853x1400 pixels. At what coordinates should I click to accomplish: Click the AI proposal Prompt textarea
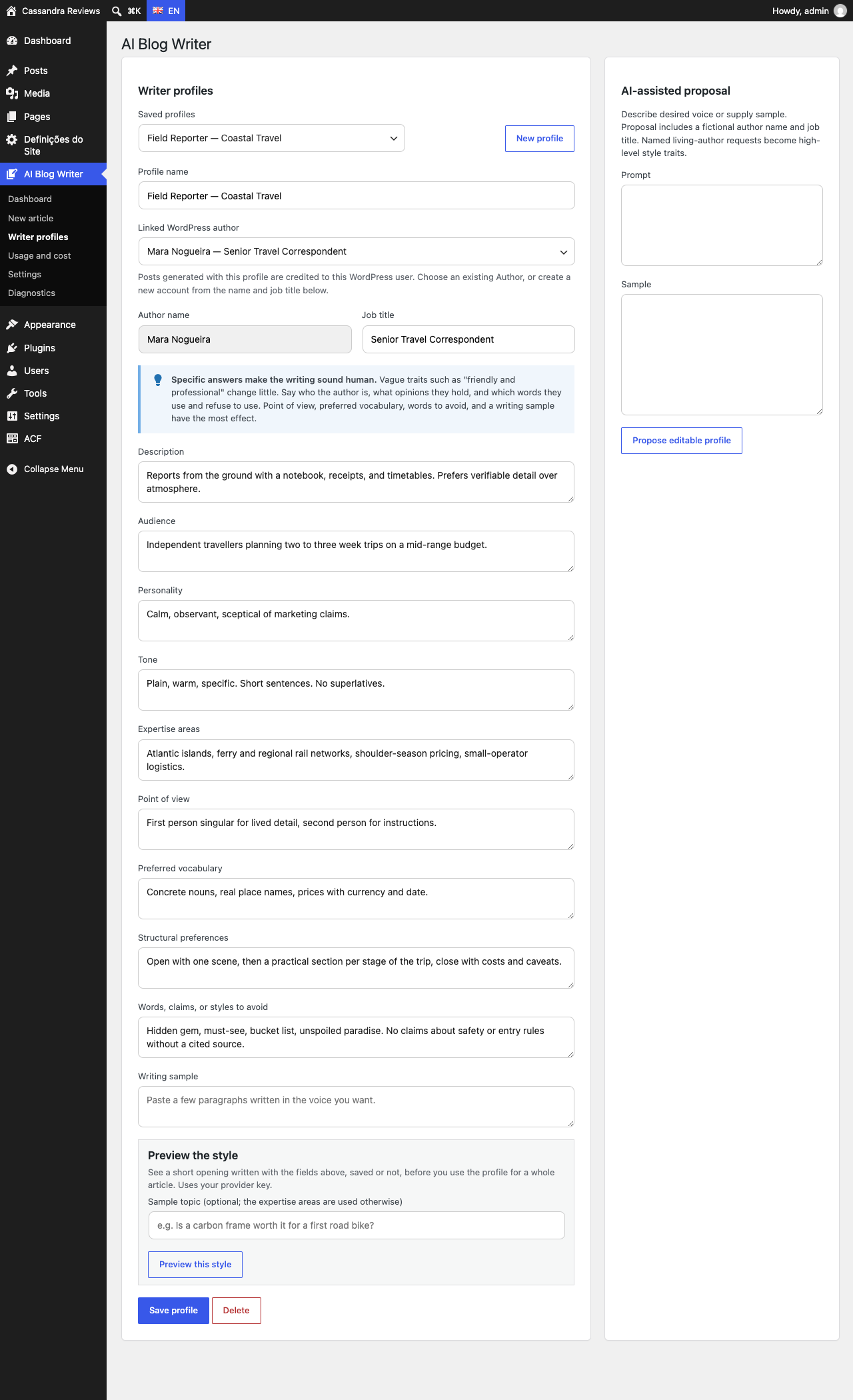click(722, 225)
